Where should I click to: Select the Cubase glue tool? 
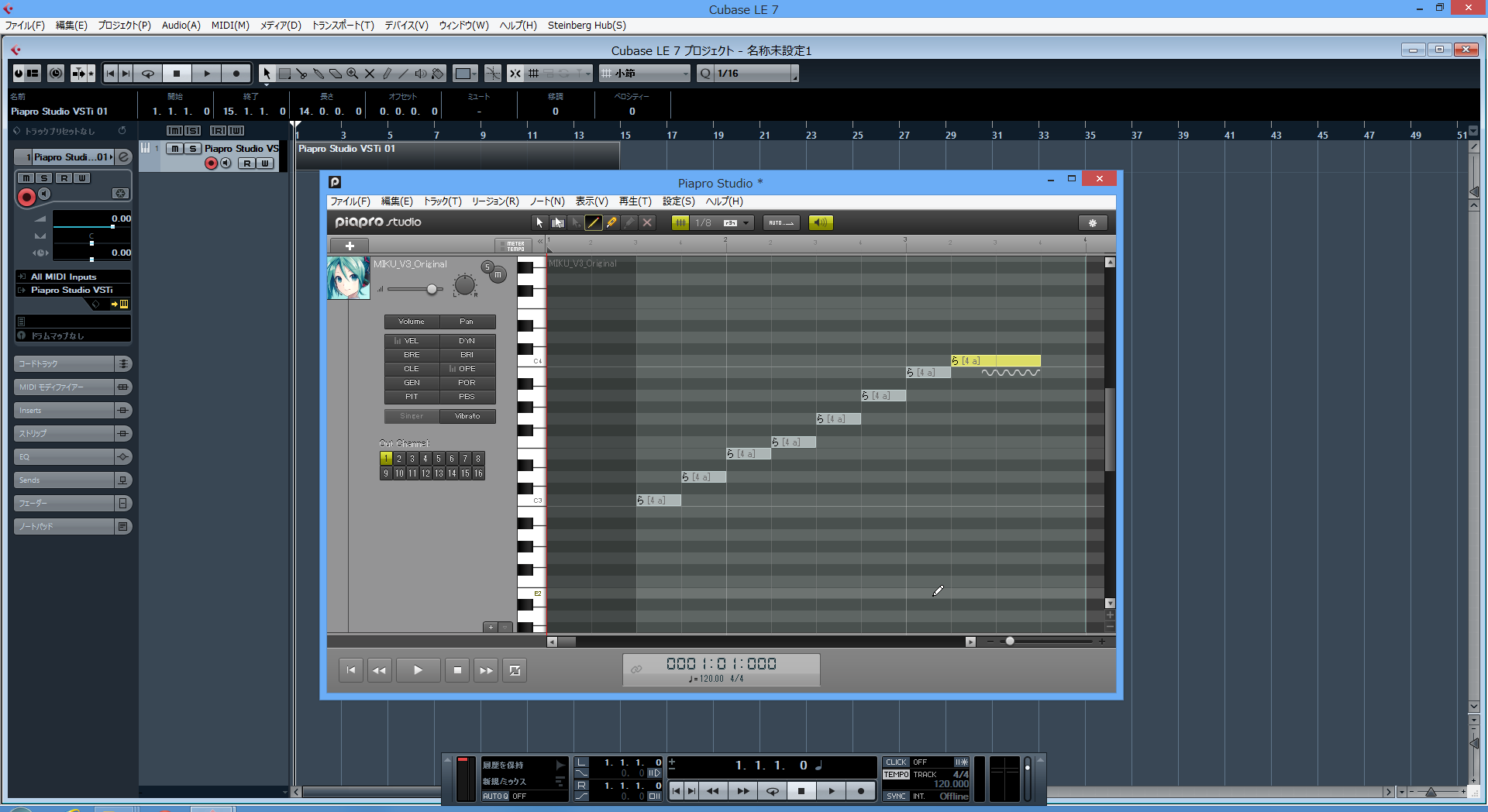tap(319, 74)
